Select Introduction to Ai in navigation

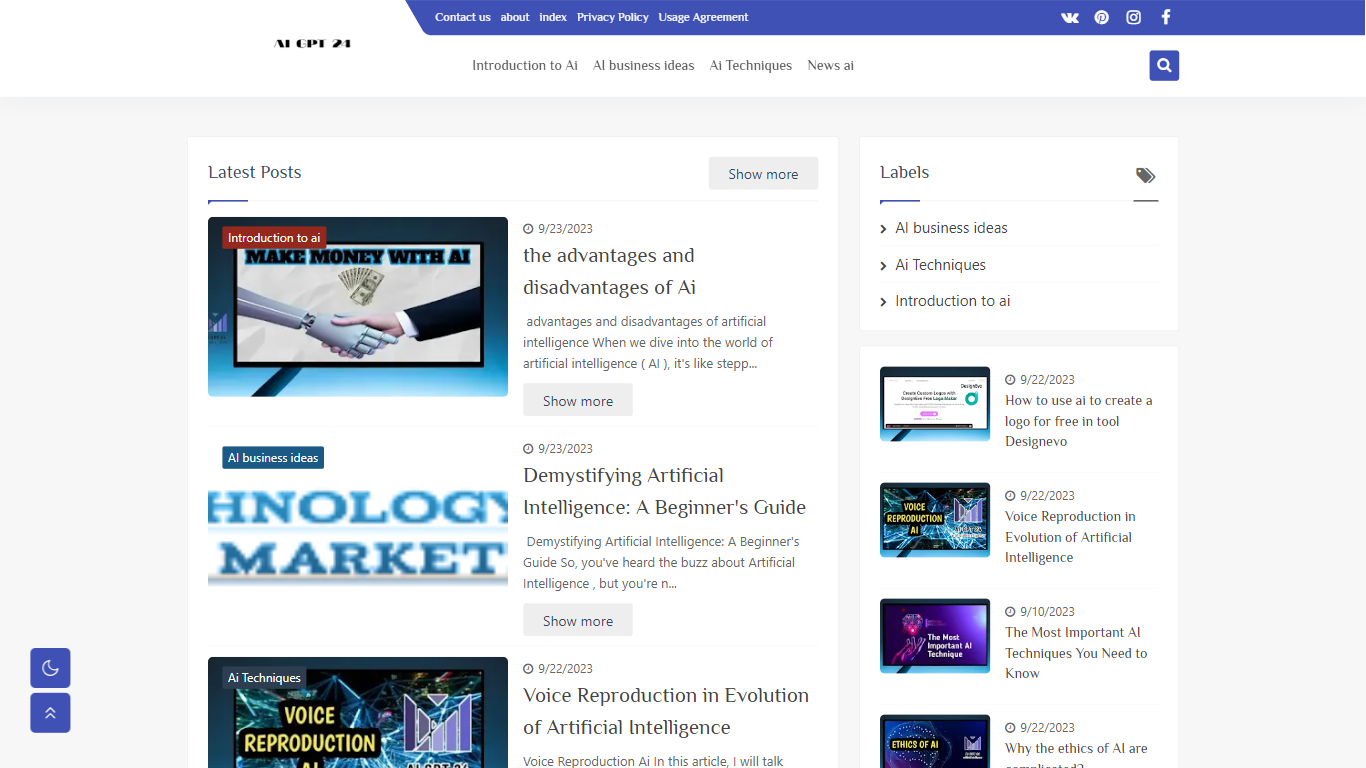(x=524, y=66)
